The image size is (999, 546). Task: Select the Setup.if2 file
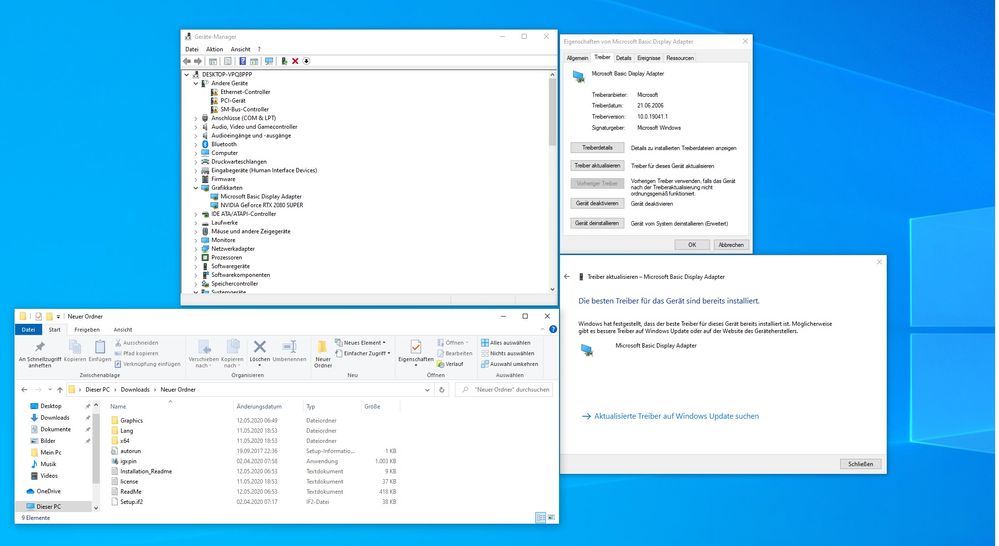(131, 501)
